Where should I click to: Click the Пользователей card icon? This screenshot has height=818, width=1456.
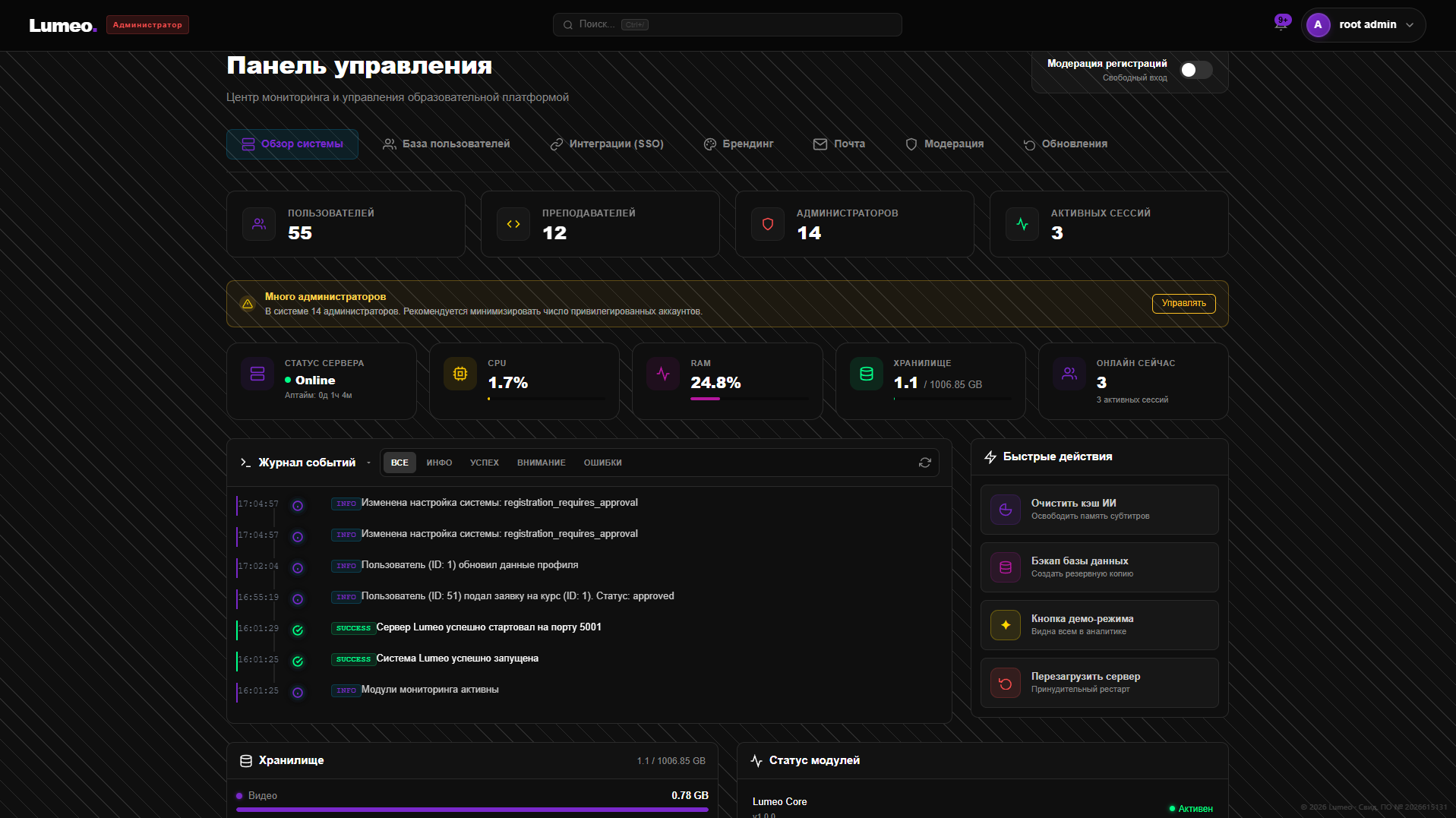(x=259, y=224)
